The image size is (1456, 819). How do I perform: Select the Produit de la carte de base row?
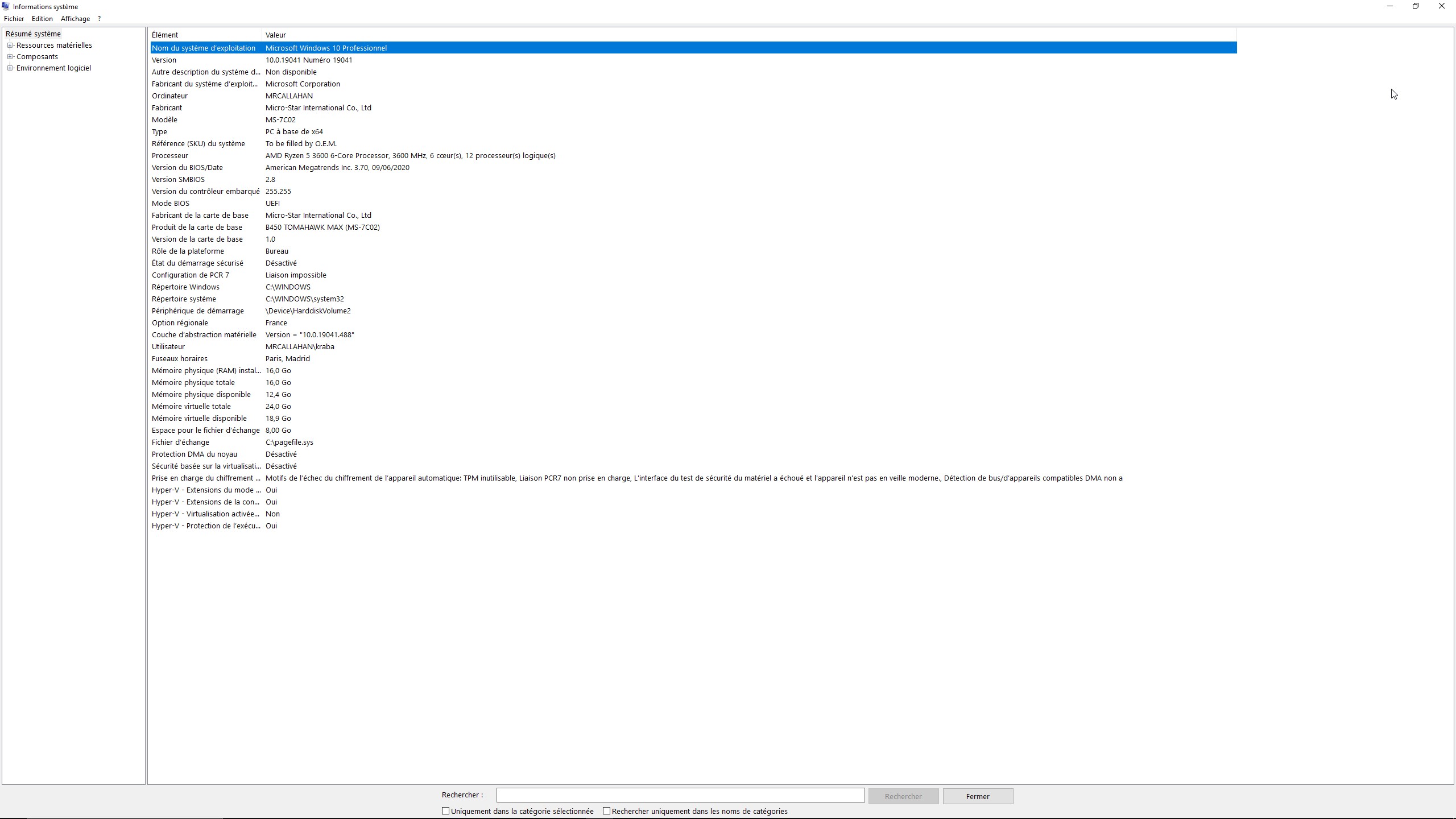point(693,227)
